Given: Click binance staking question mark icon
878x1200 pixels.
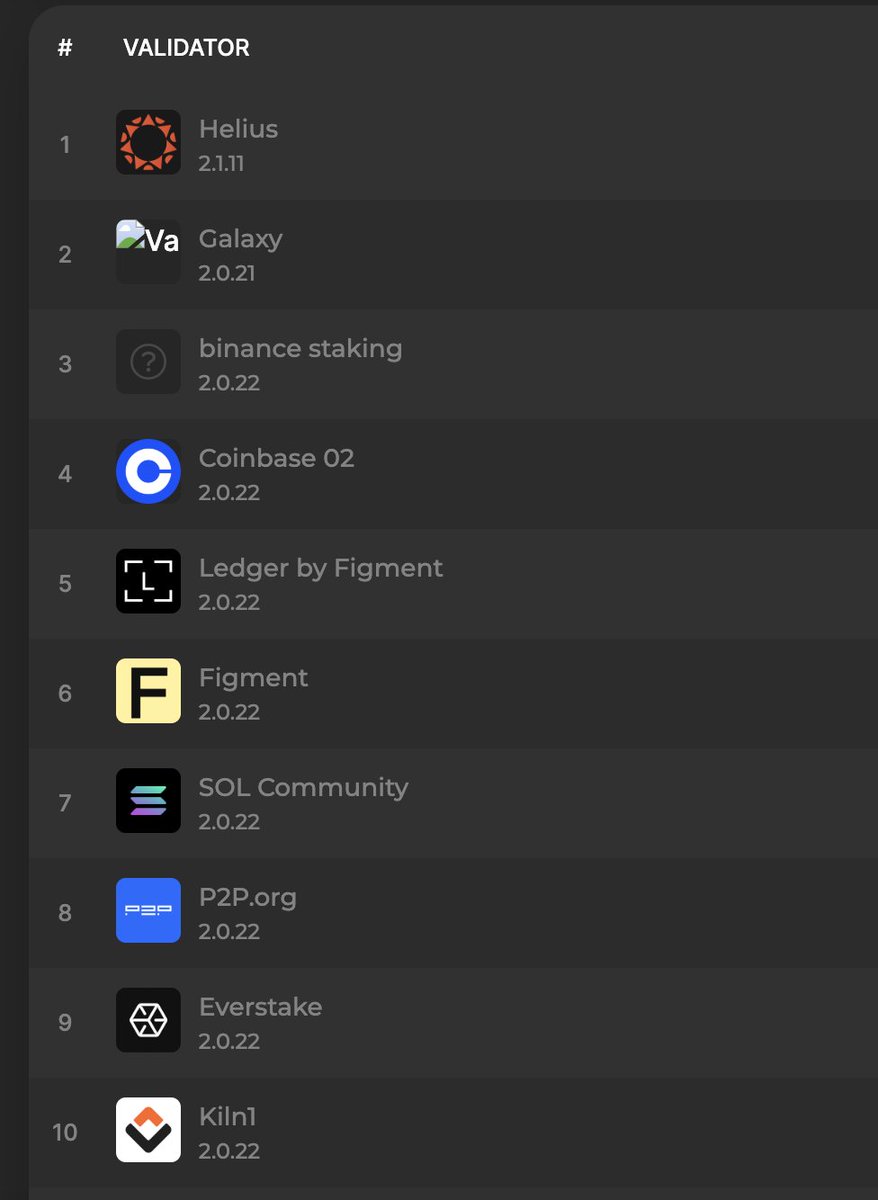Looking at the screenshot, I should click(148, 361).
